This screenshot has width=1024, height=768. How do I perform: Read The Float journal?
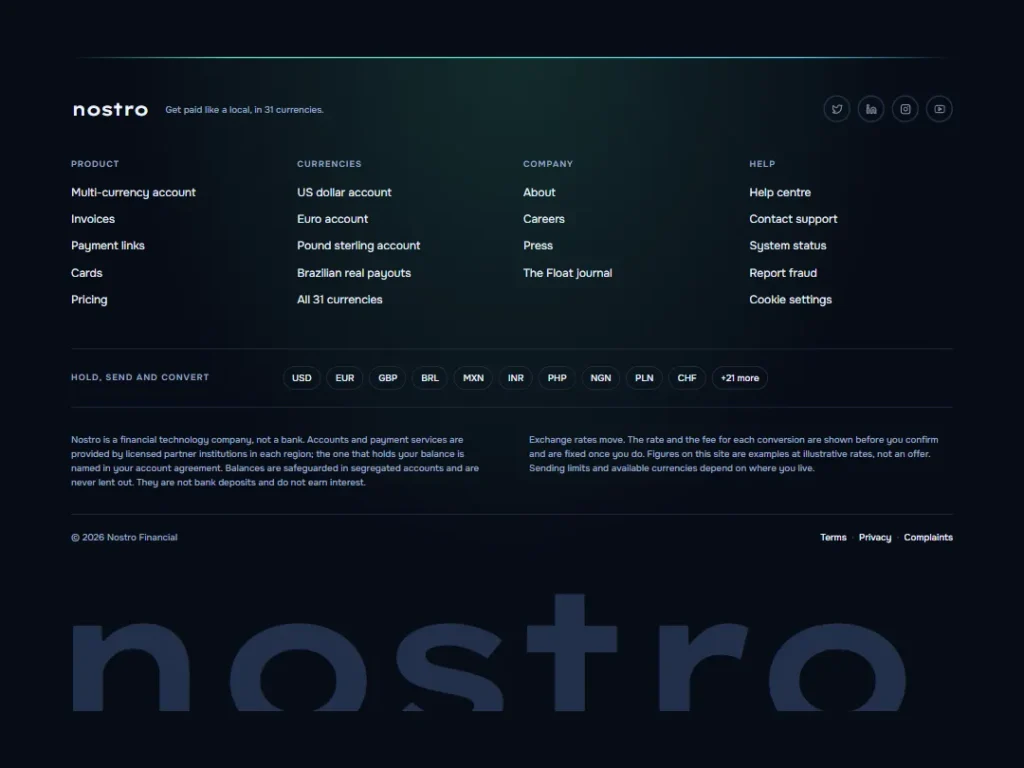[568, 273]
